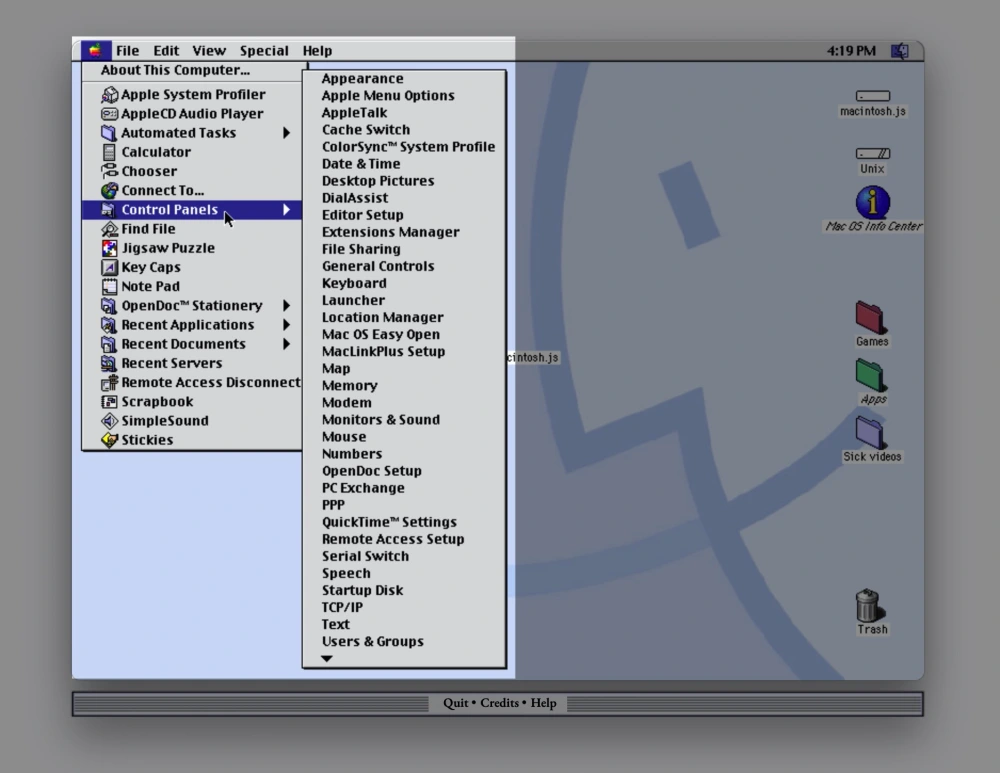Open the File menu
Viewport: 1000px width, 773px height.
(127, 50)
